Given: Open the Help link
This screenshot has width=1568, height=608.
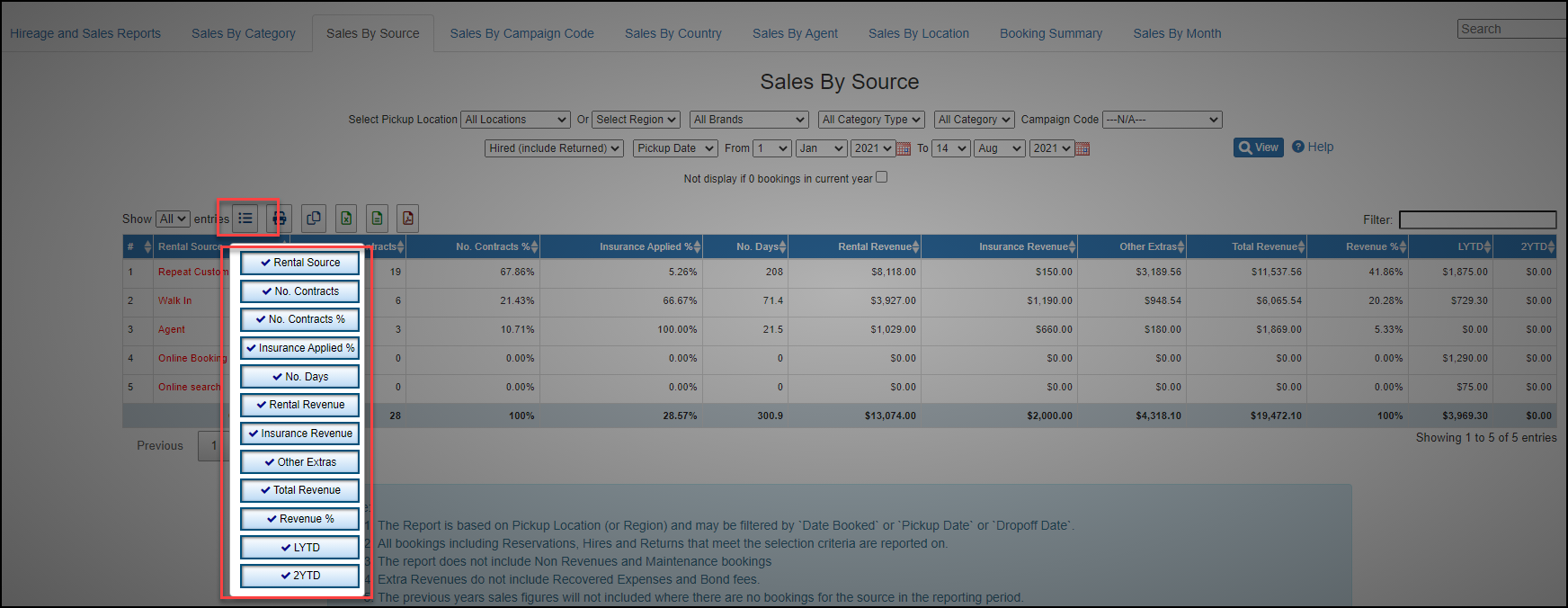Looking at the screenshot, I should tap(1313, 147).
